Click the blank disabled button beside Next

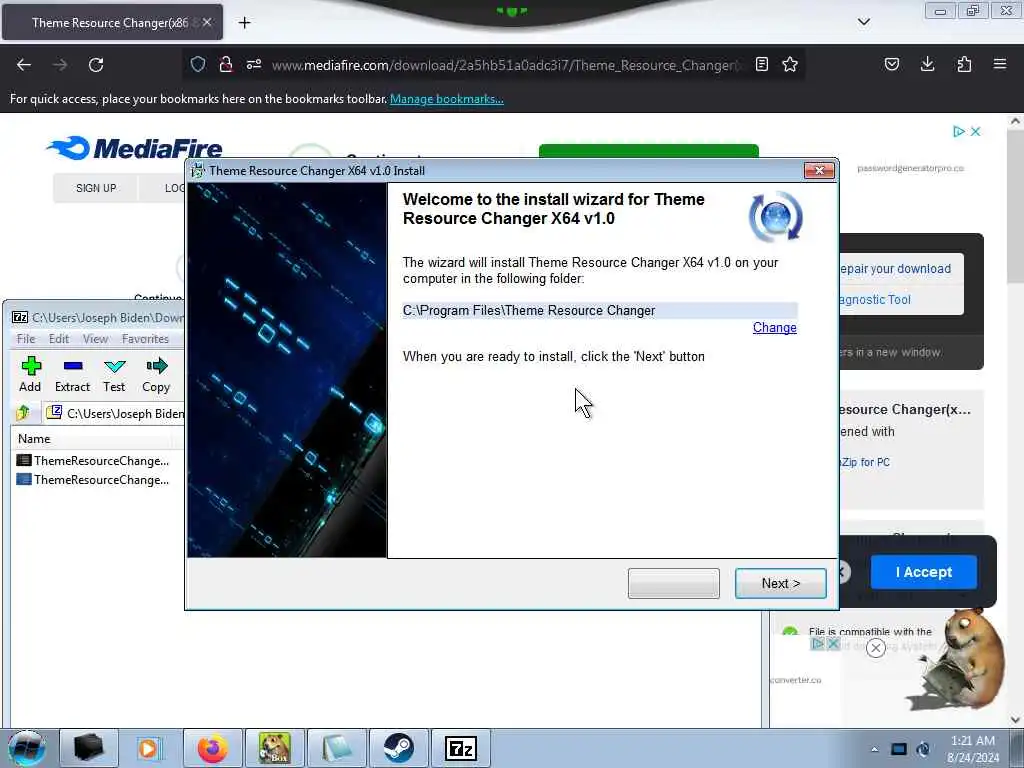673,583
